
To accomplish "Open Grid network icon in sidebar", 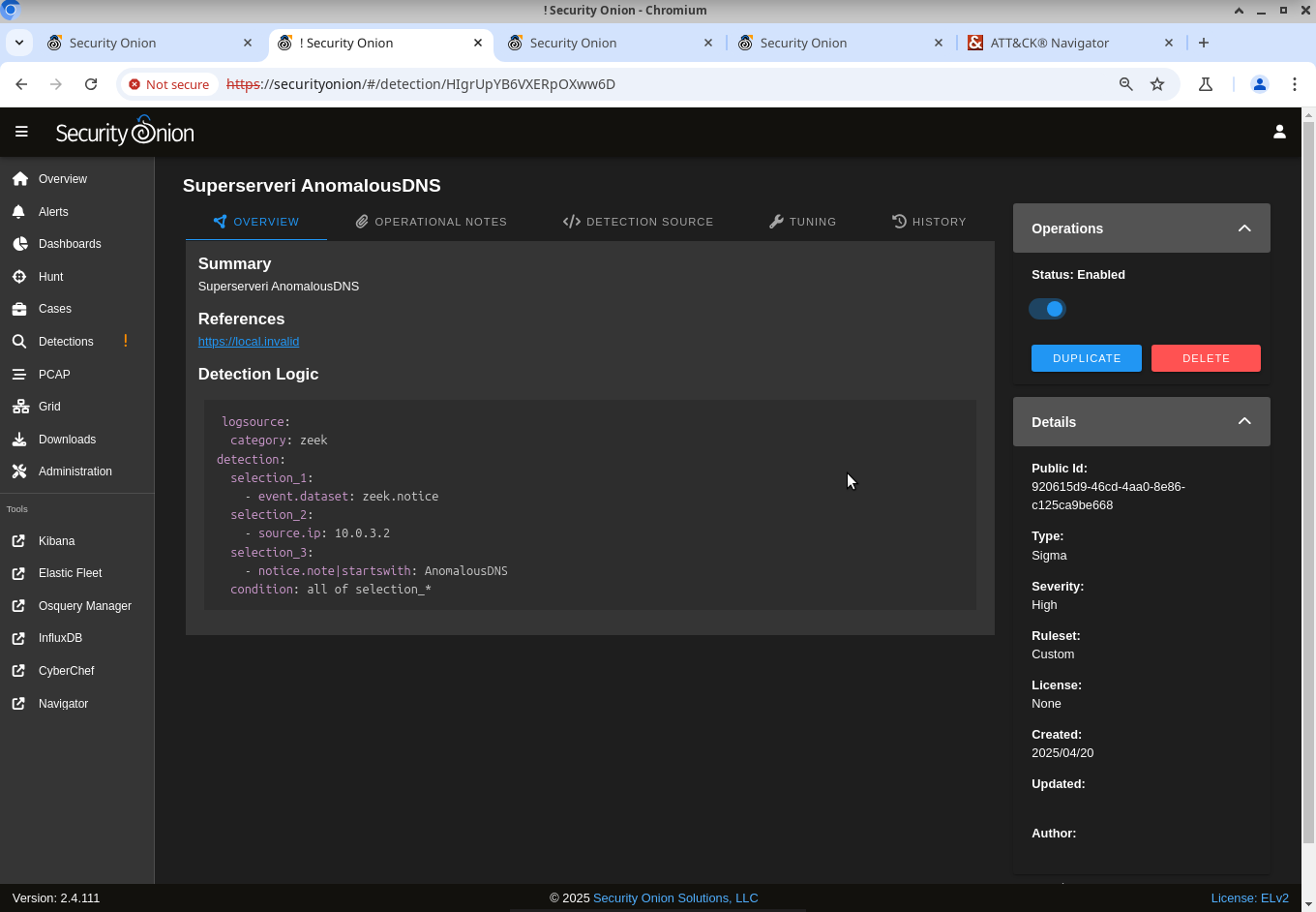I will pyautogui.click(x=19, y=407).
